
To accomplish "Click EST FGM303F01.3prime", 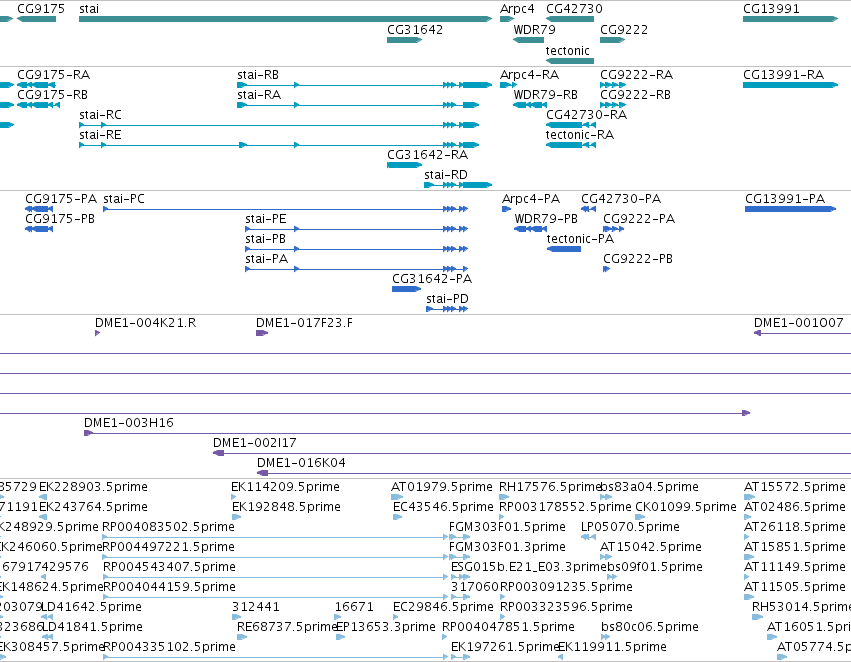I will [x=507, y=548].
